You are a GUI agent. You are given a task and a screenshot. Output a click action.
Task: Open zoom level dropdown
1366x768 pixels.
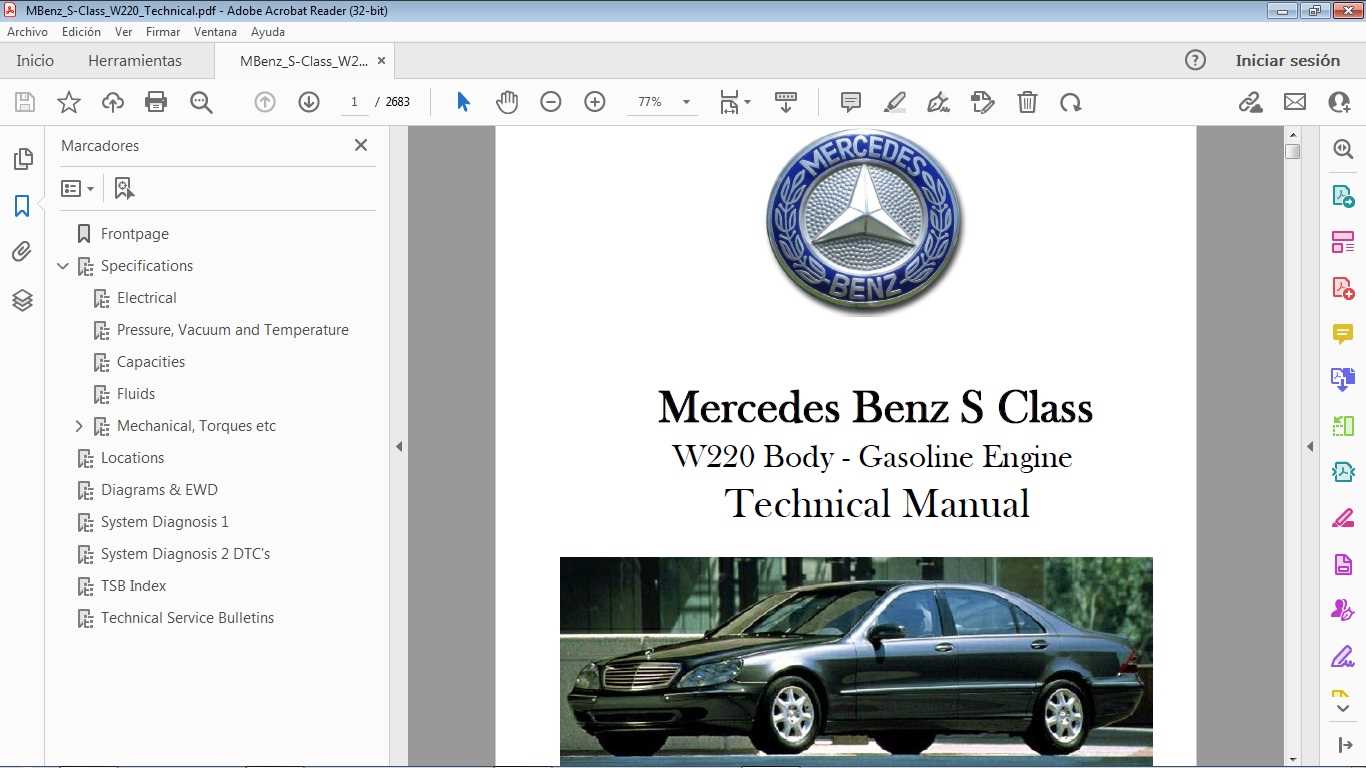[686, 102]
